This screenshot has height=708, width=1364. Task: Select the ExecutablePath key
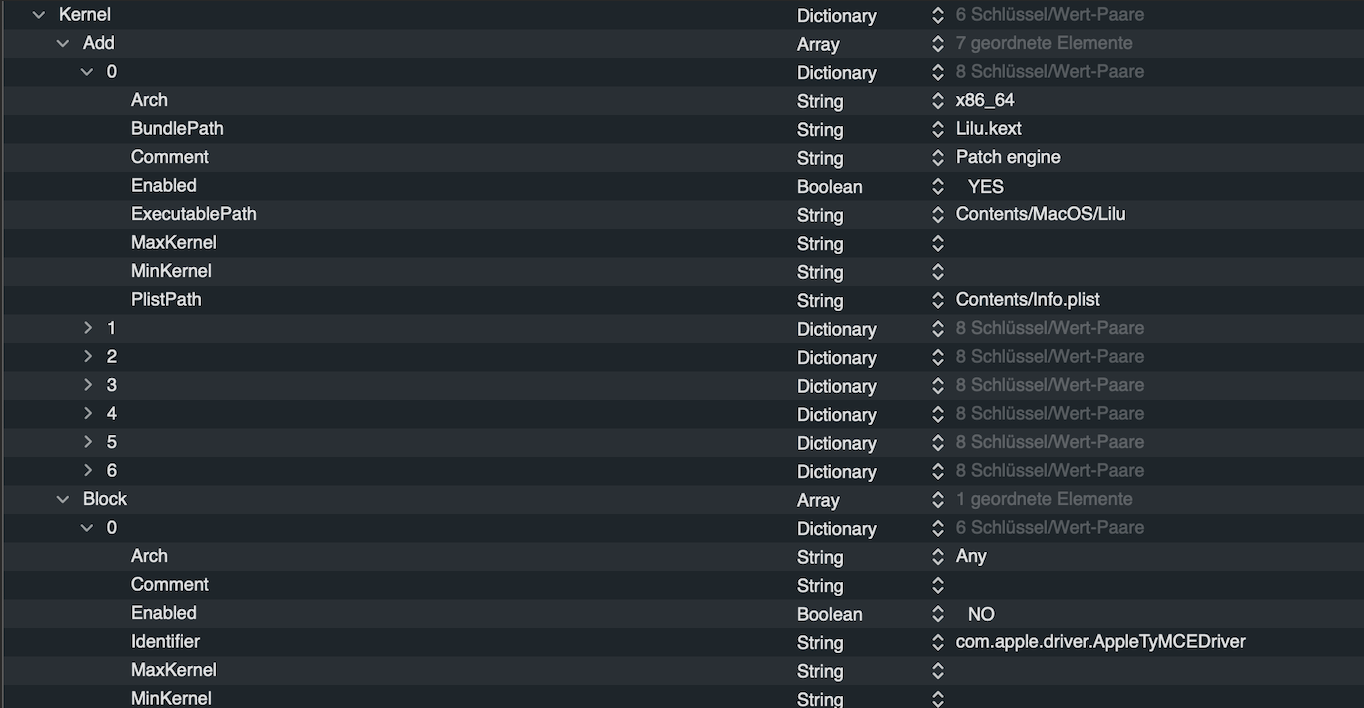[193, 214]
